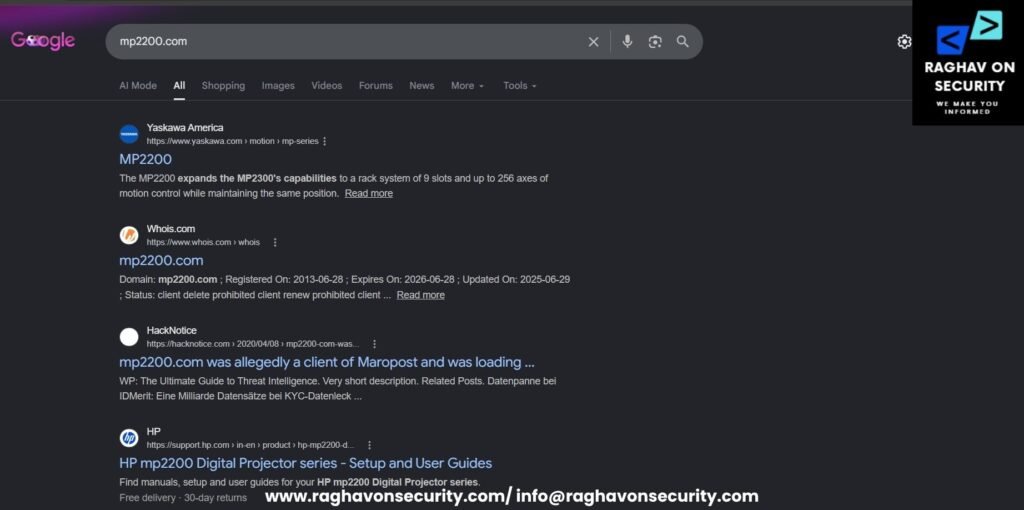Image resolution: width=1024 pixels, height=510 pixels.
Task: Switch to the Videos tab
Action: click(x=327, y=86)
